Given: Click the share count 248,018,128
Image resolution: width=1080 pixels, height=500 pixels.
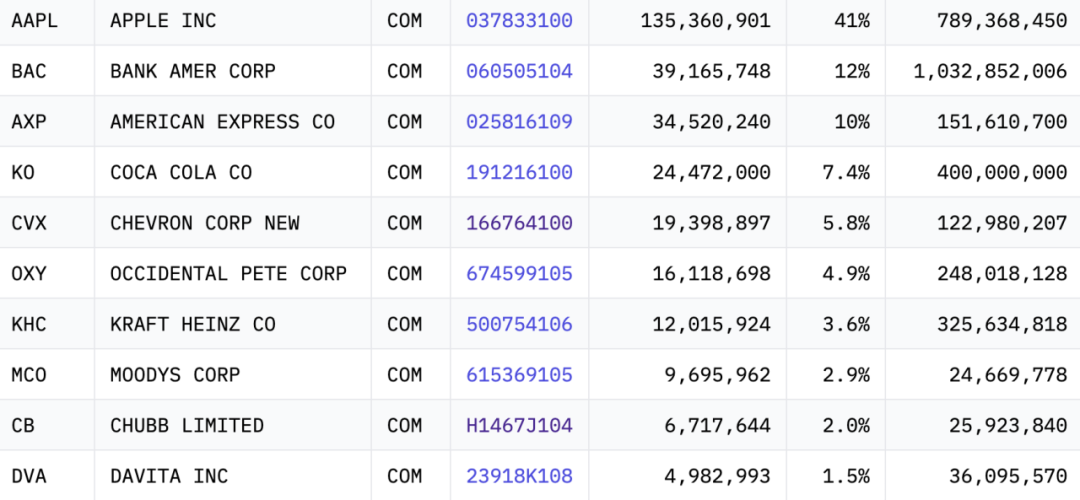Looking at the screenshot, I should [1002, 275].
